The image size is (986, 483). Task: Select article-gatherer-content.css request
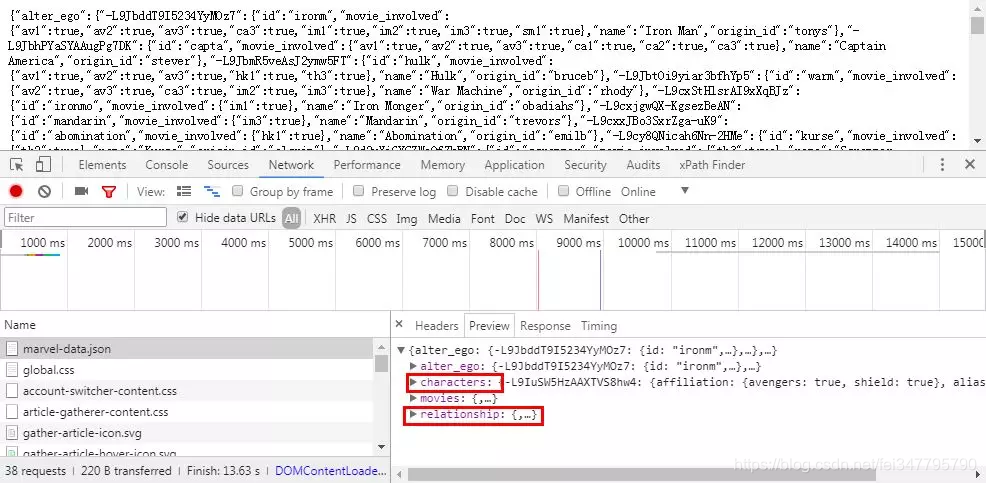coord(188,412)
